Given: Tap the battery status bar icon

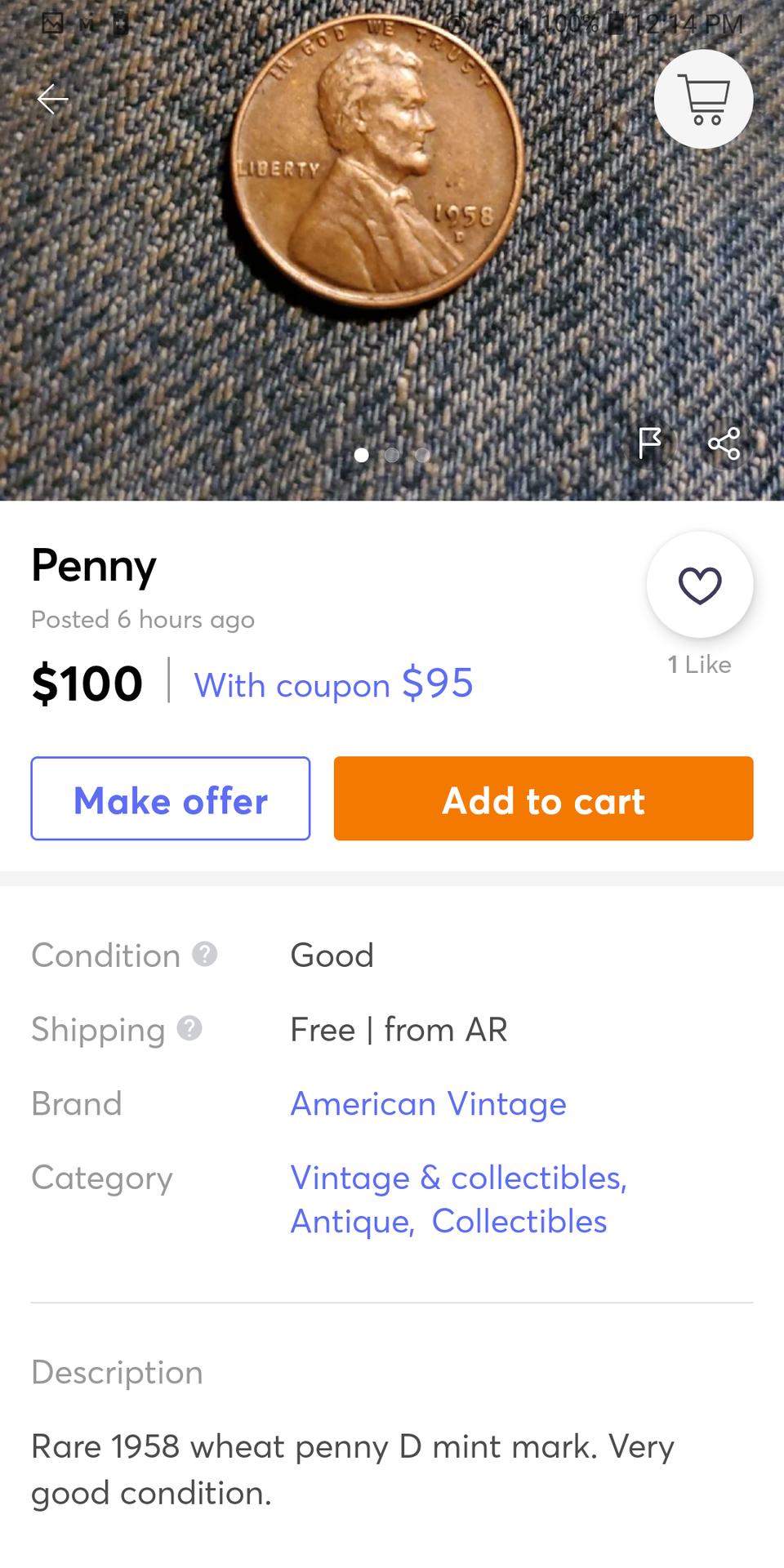Looking at the screenshot, I should pyautogui.click(x=618, y=24).
